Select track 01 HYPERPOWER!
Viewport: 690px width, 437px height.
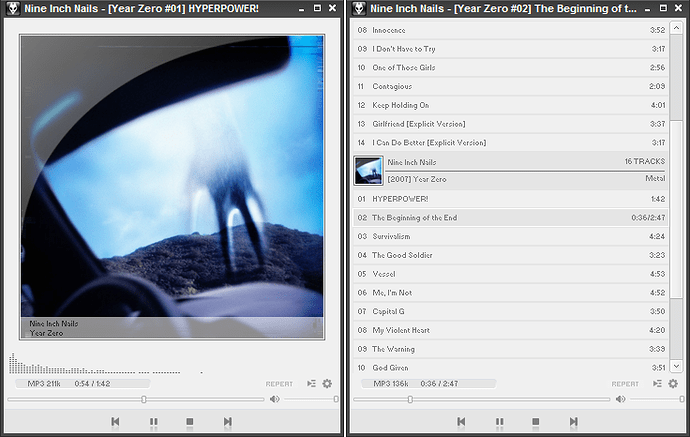(x=511, y=199)
